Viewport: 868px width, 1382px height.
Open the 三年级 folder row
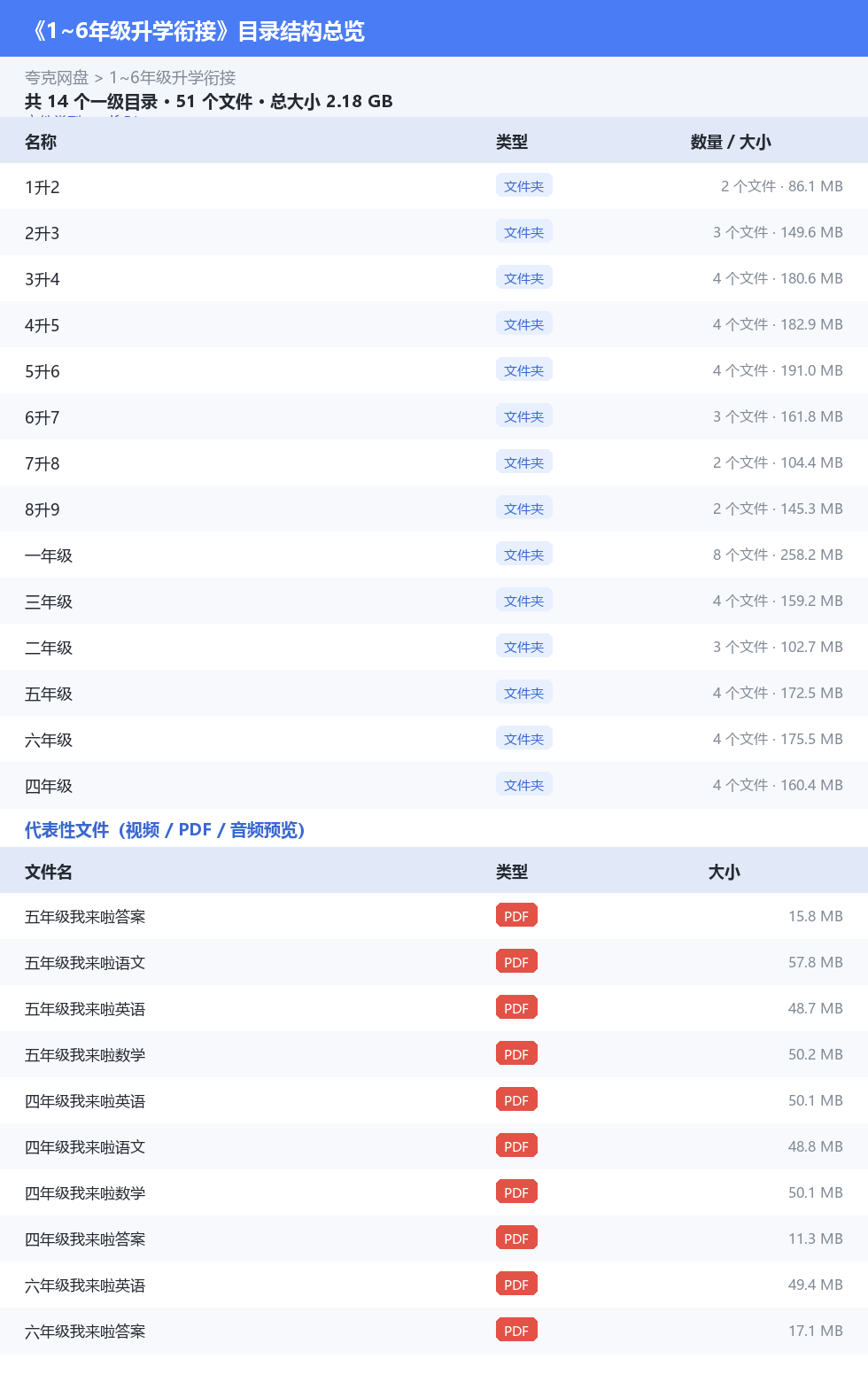pyautogui.click(x=434, y=601)
